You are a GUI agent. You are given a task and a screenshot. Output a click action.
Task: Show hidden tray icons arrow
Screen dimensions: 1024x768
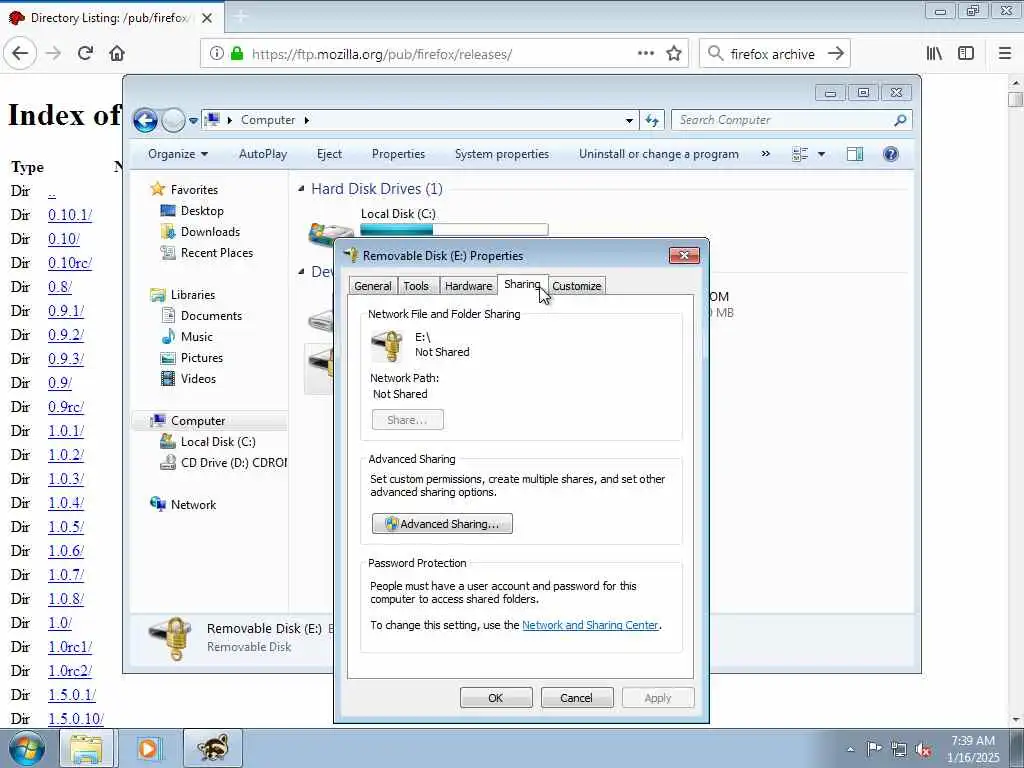point(850,750)
